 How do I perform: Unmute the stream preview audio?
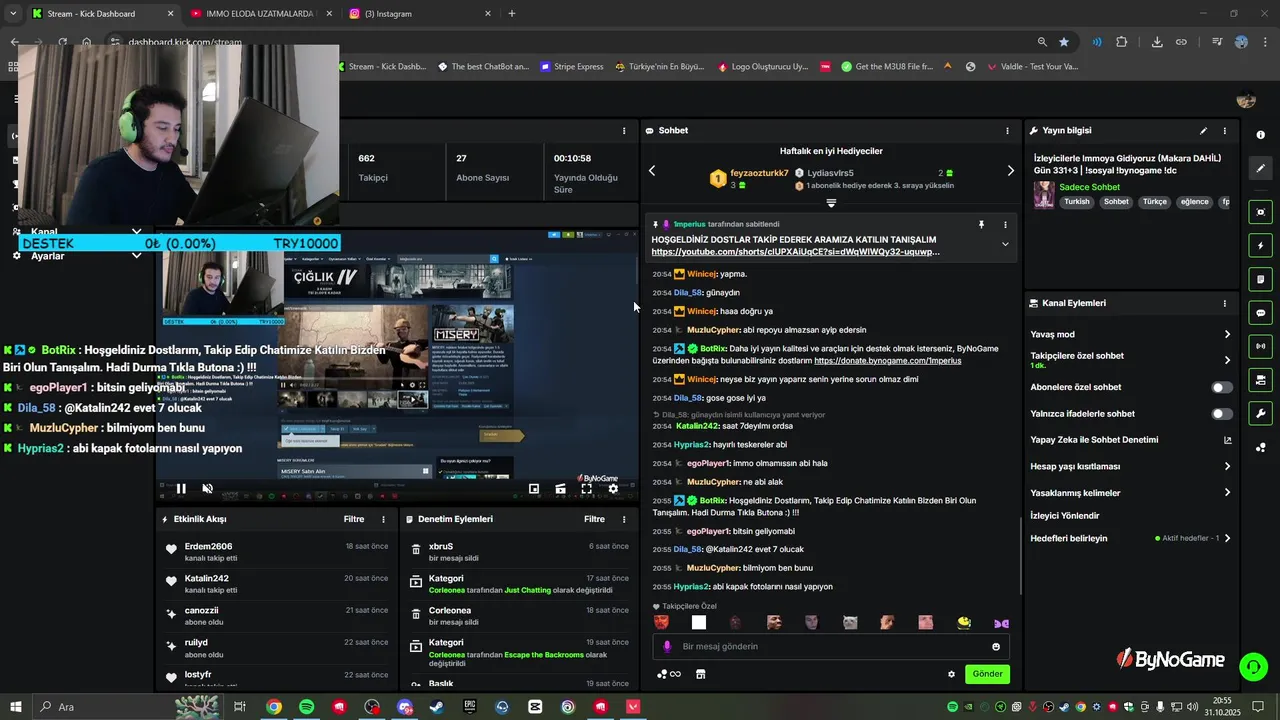coord(207,489)
